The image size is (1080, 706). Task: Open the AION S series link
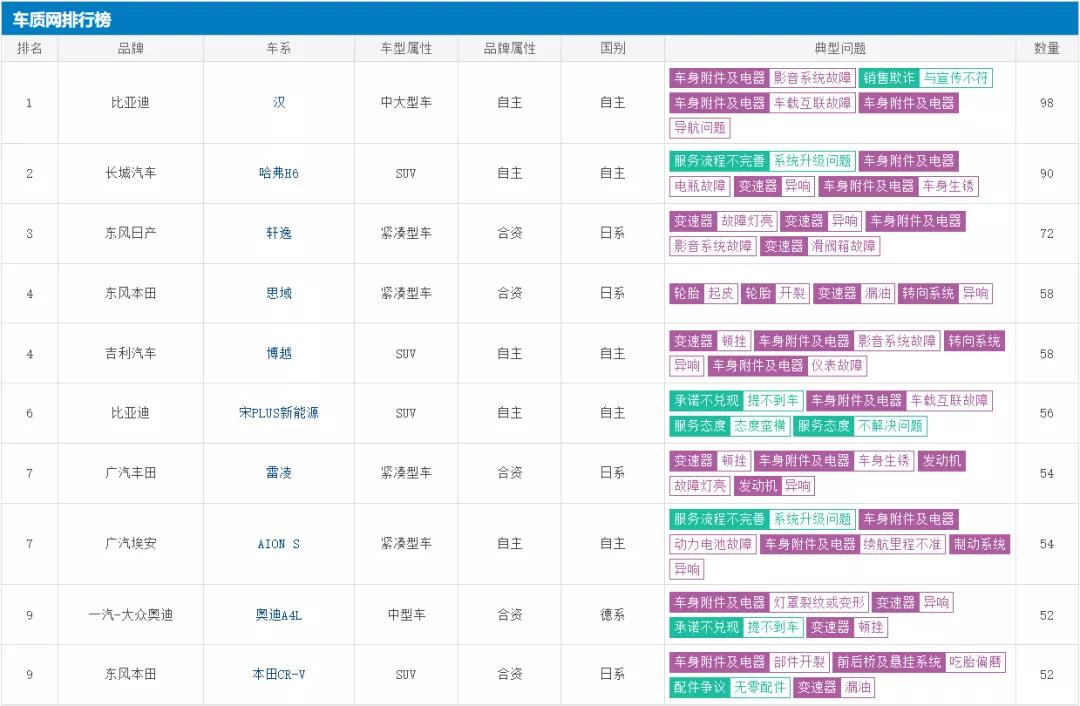(x=279, y=544)
